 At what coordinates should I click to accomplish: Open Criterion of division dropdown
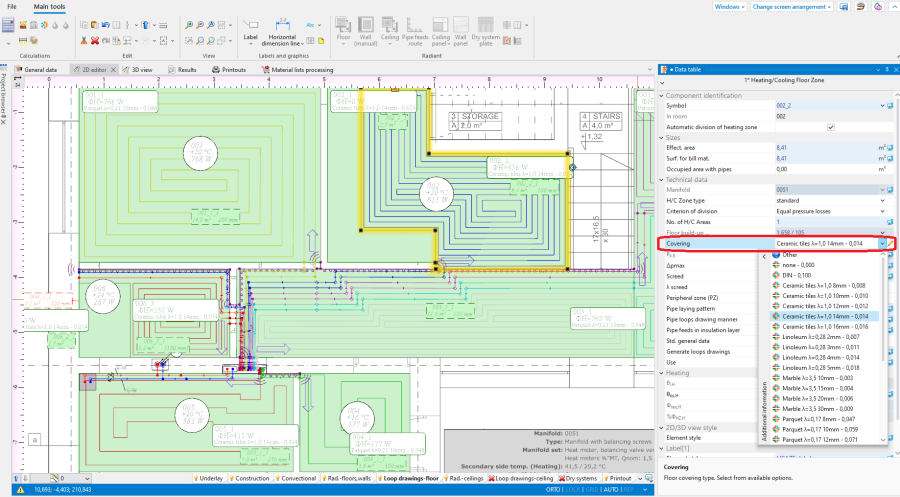pos(882,211)
